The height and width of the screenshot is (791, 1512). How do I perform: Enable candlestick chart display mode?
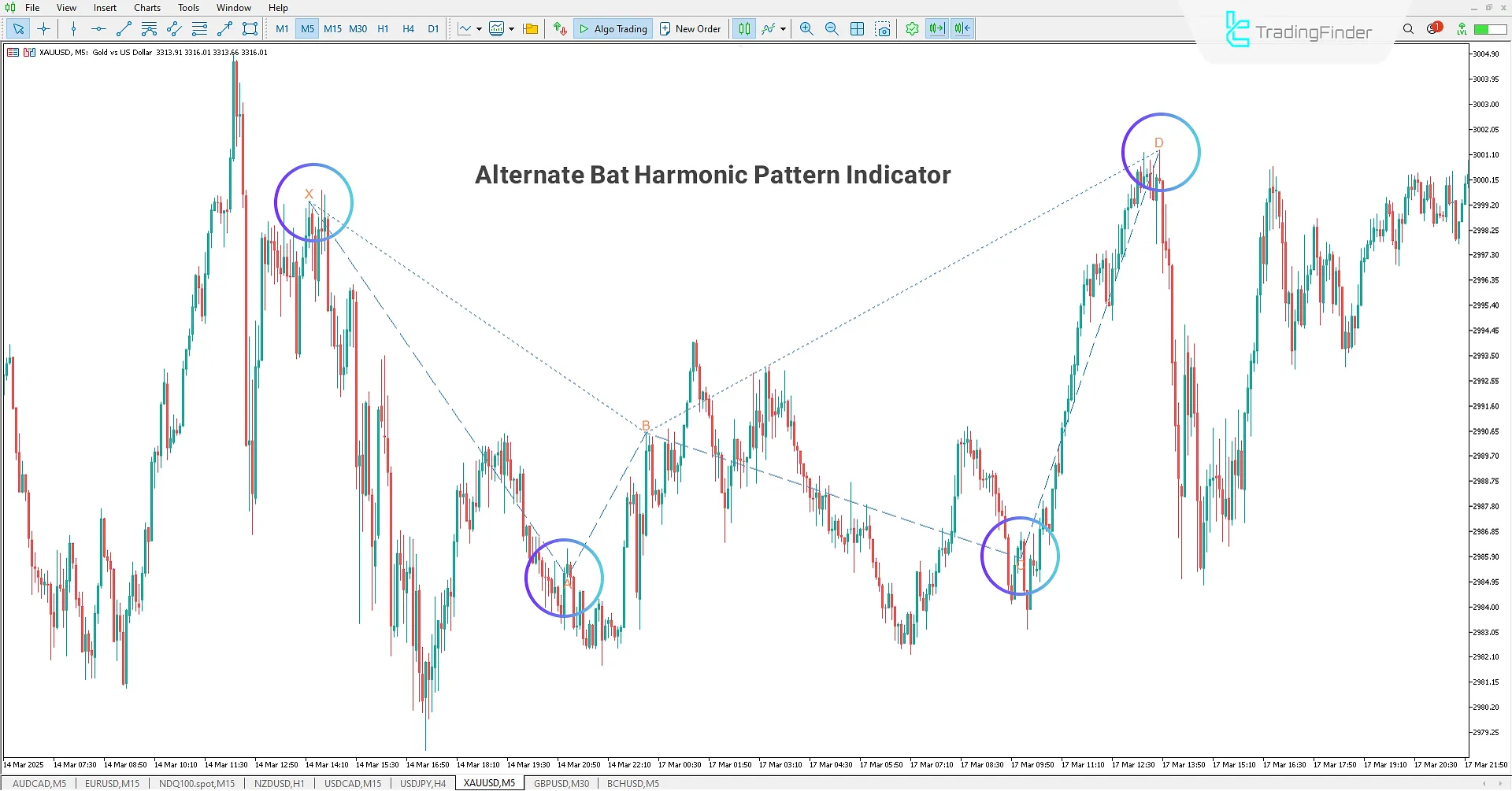[743, 28]
